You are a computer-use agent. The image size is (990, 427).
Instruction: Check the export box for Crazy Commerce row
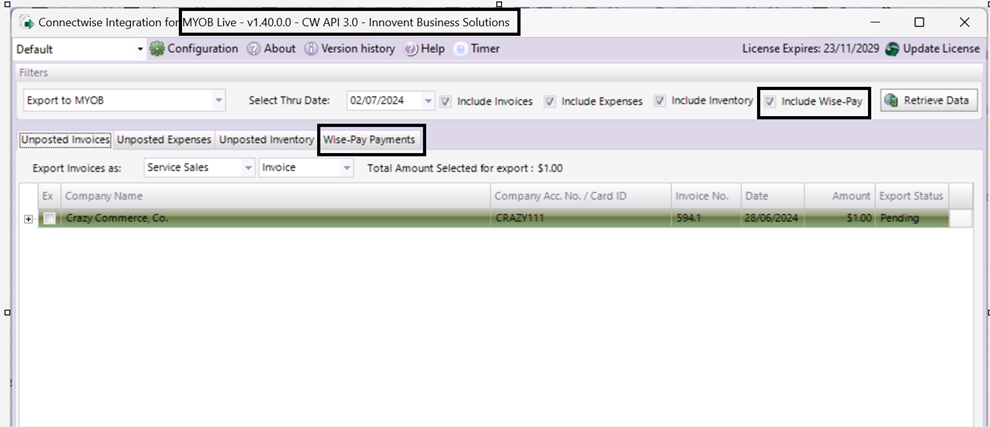pos(49,219)
